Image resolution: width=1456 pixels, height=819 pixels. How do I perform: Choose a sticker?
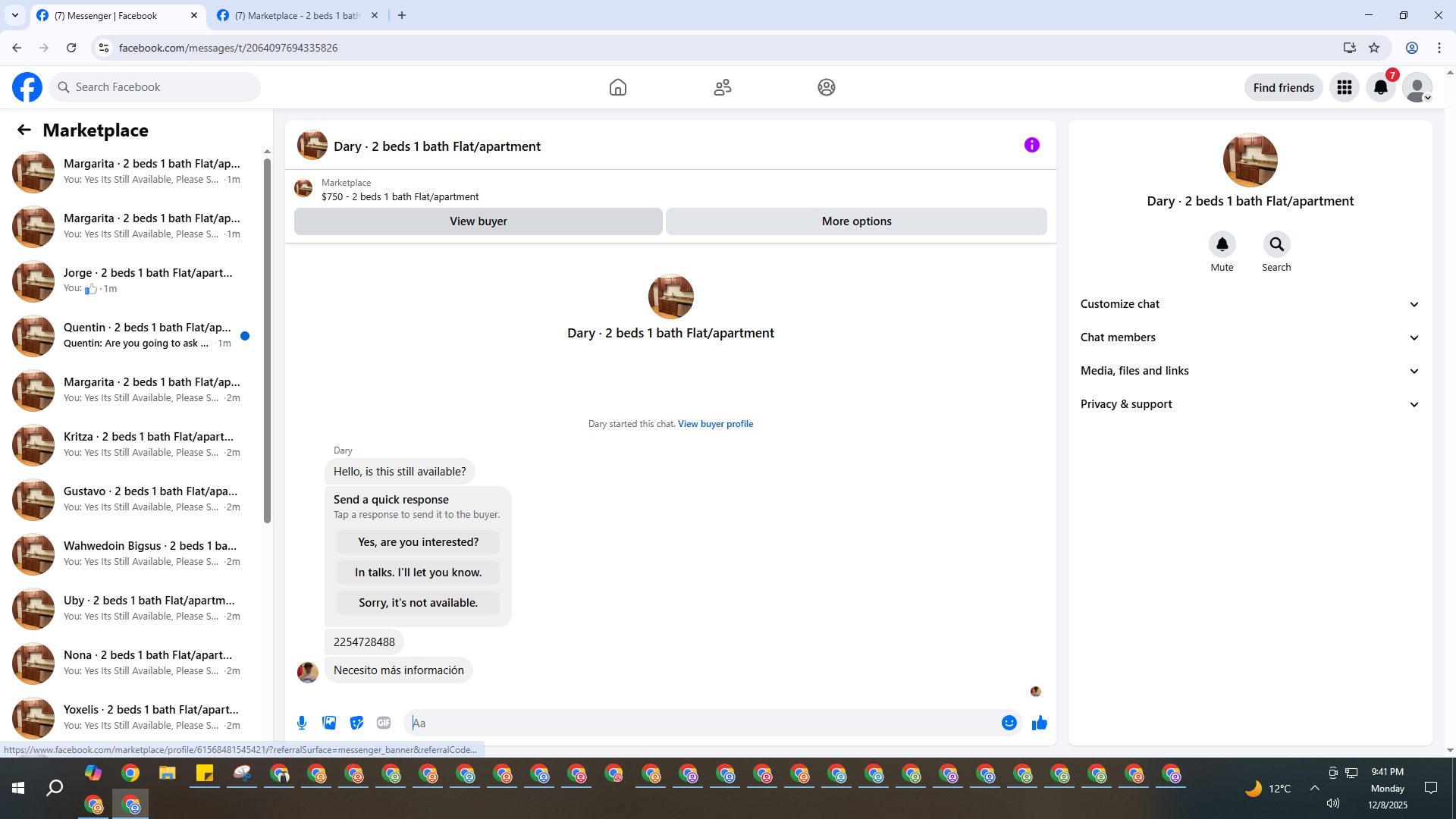[x=356, y=723]
